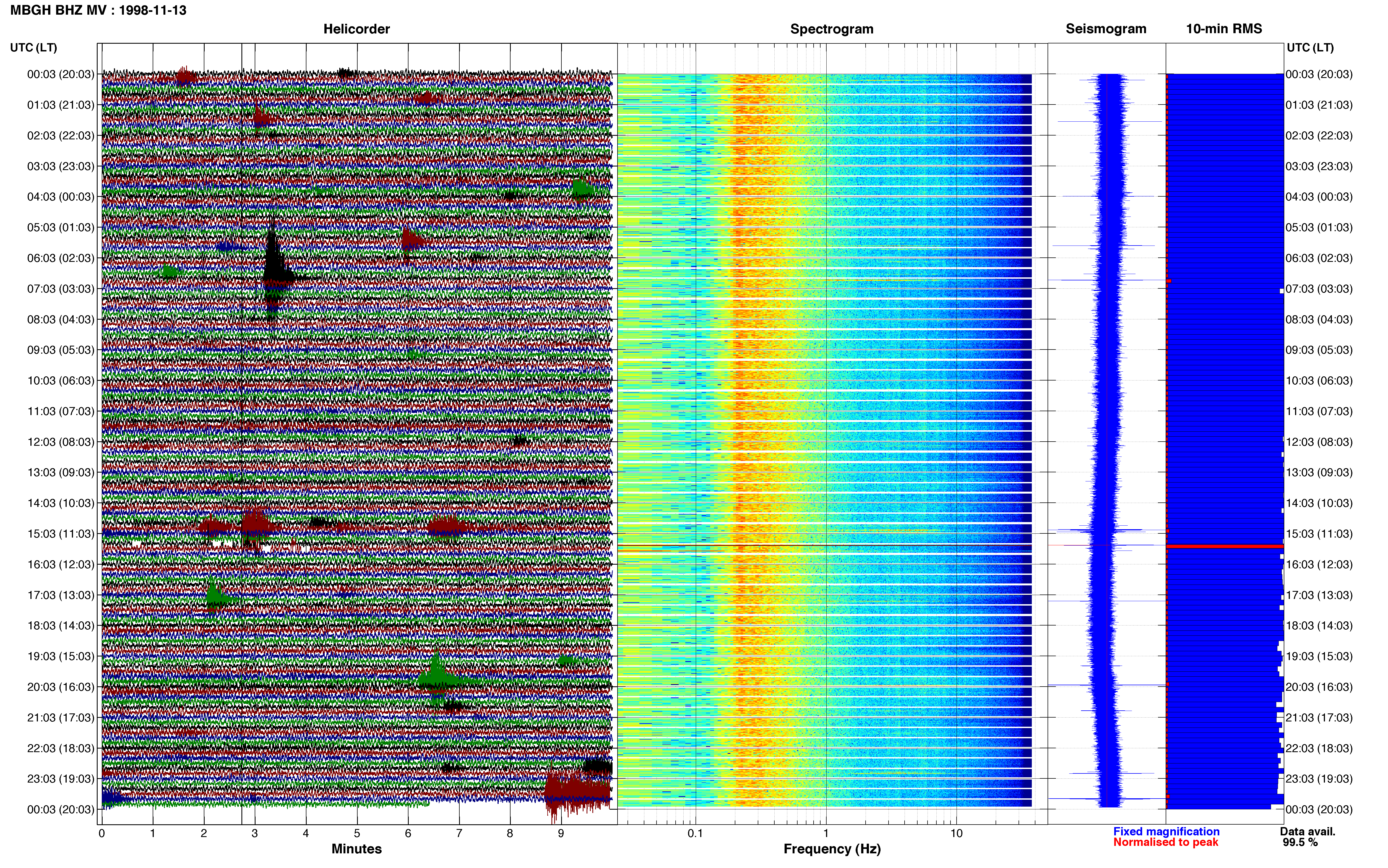
Task: Click the right time label 20:03 (16:03)
Action: pos(1319,687)
